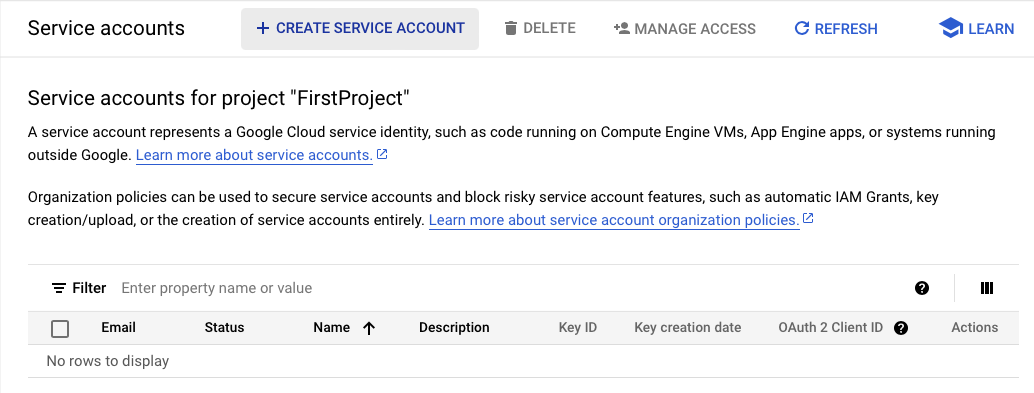Click the CREATE SERVICE ACCOUNT button
Image resolution: width=1034 pixels, height=393 pixels.
click(360, 28)
